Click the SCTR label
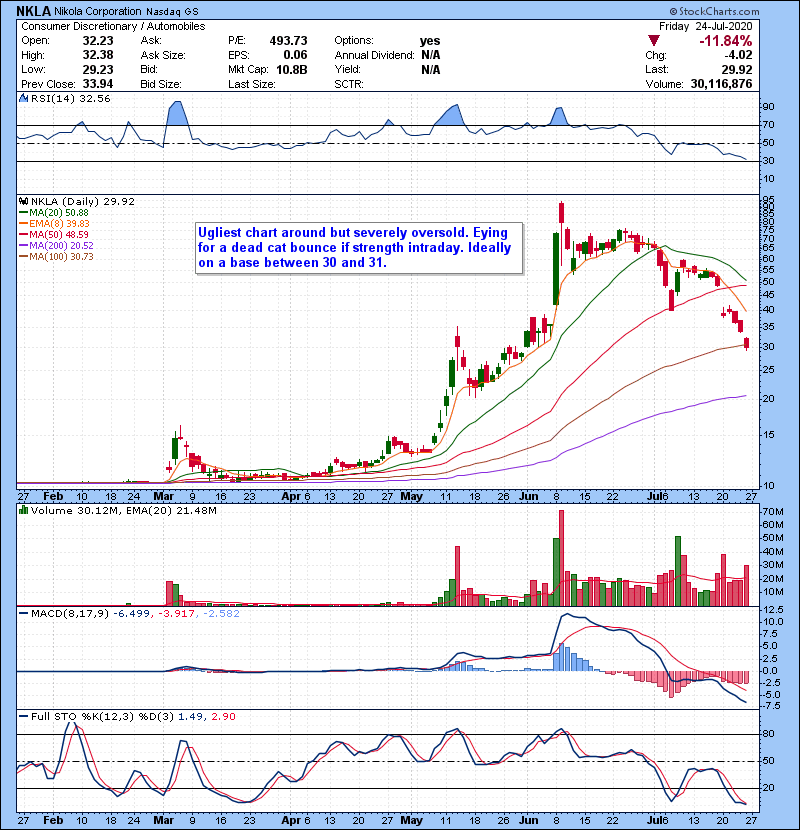The height and width of the screenshot is (830, 800). coord(349,84)
